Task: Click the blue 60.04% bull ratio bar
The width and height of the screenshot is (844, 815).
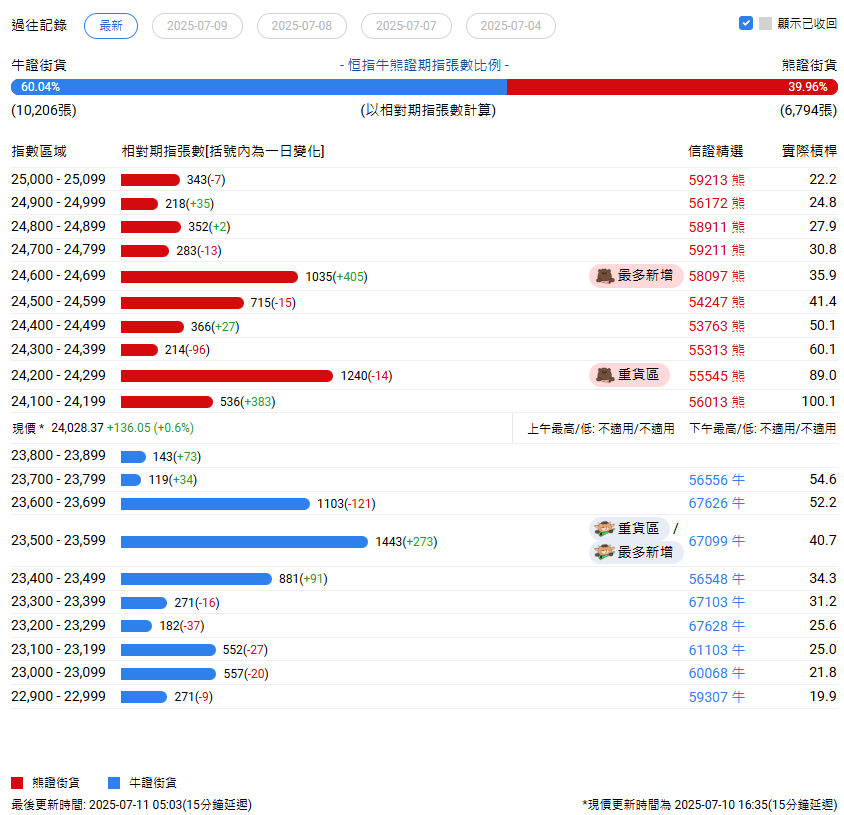Action: 259,87
